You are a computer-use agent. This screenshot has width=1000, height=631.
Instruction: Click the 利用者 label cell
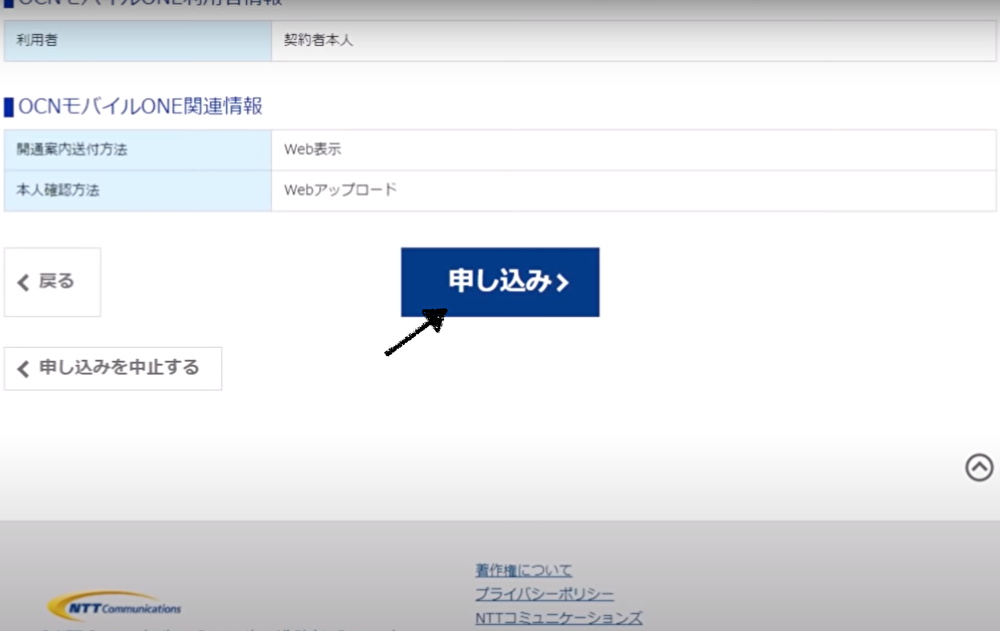coord(138,41)
